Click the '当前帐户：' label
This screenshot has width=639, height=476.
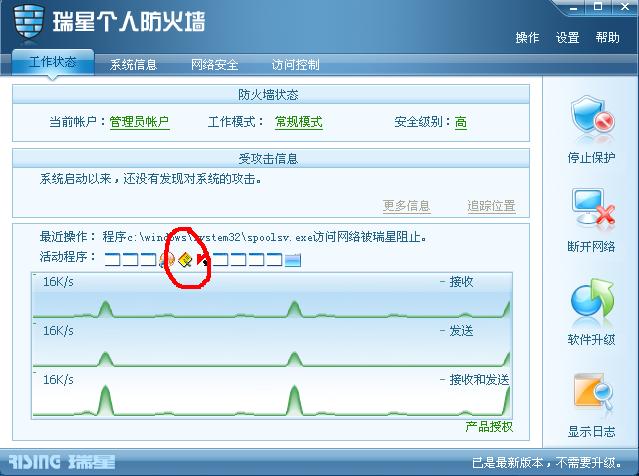click(x=77, y=122)
